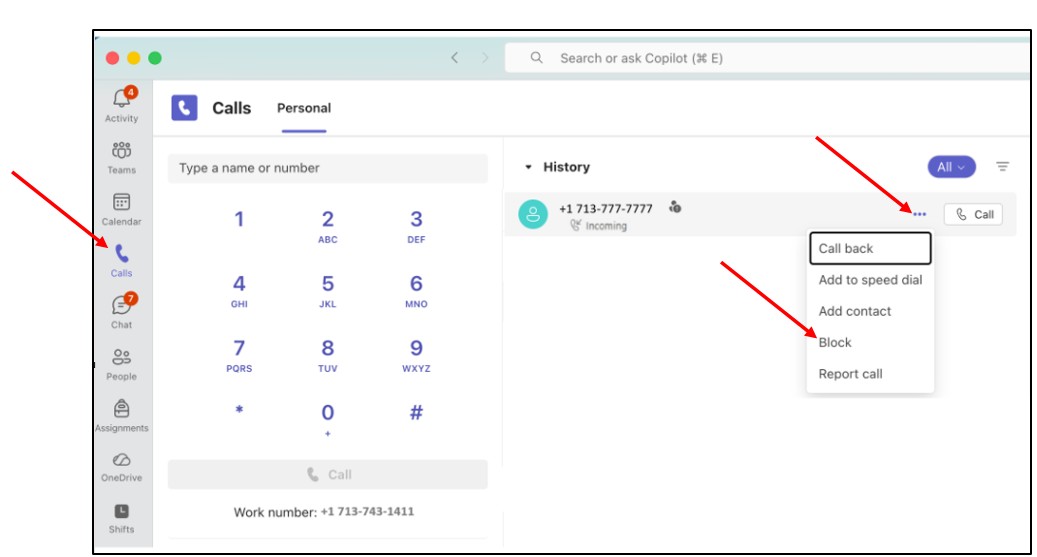Maximize window with the green button
Viewport: 1037px width, 557px height.
click(x=155, y=58)
